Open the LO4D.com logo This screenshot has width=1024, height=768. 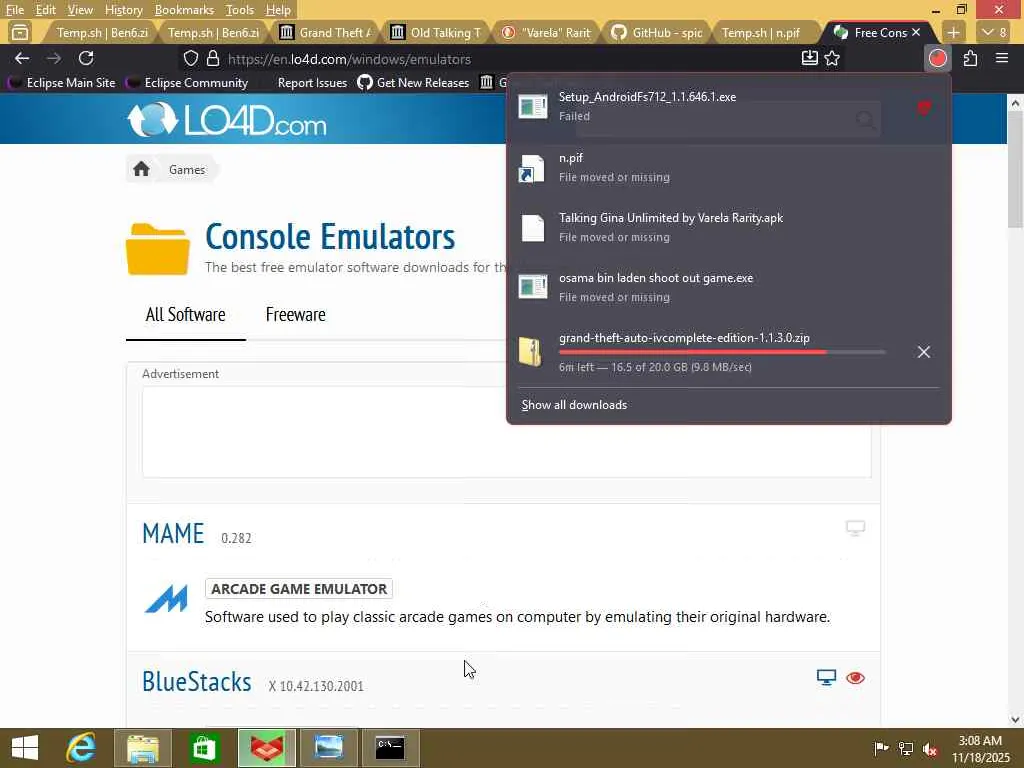[x=227, y=120]
